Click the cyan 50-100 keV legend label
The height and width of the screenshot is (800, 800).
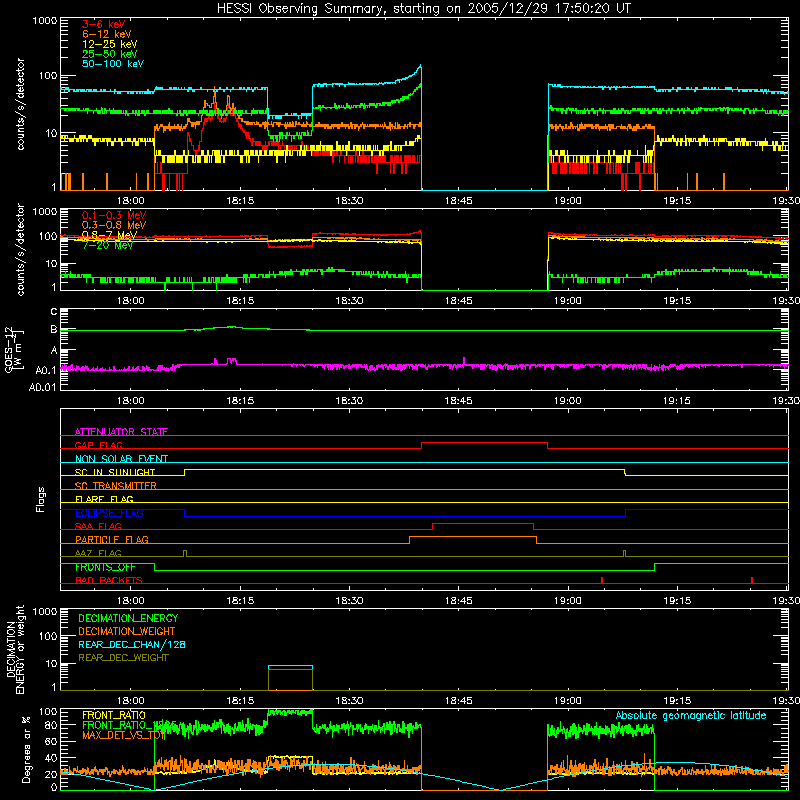(x=113, y=63)
